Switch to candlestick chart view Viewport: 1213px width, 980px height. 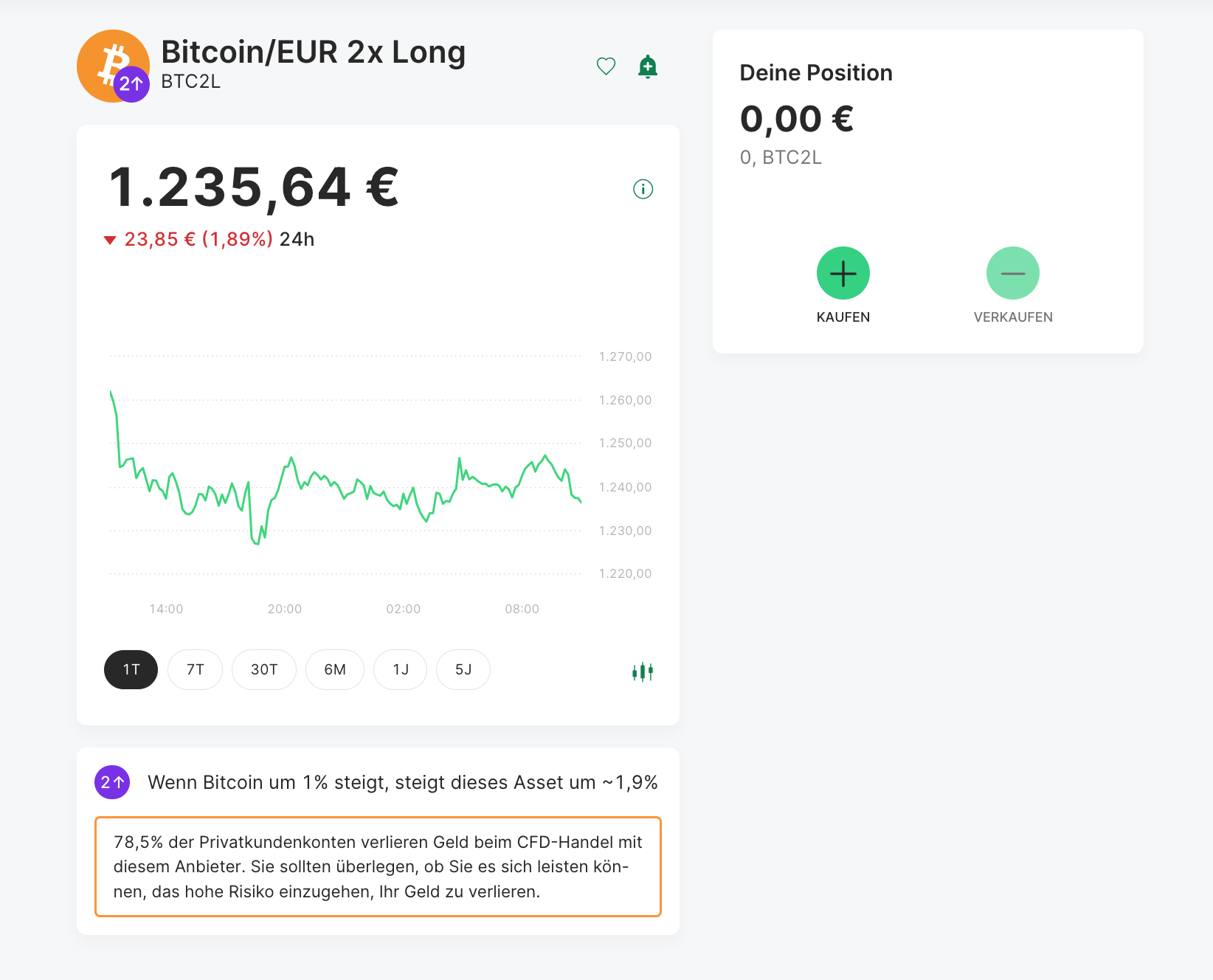click(642, 672)
